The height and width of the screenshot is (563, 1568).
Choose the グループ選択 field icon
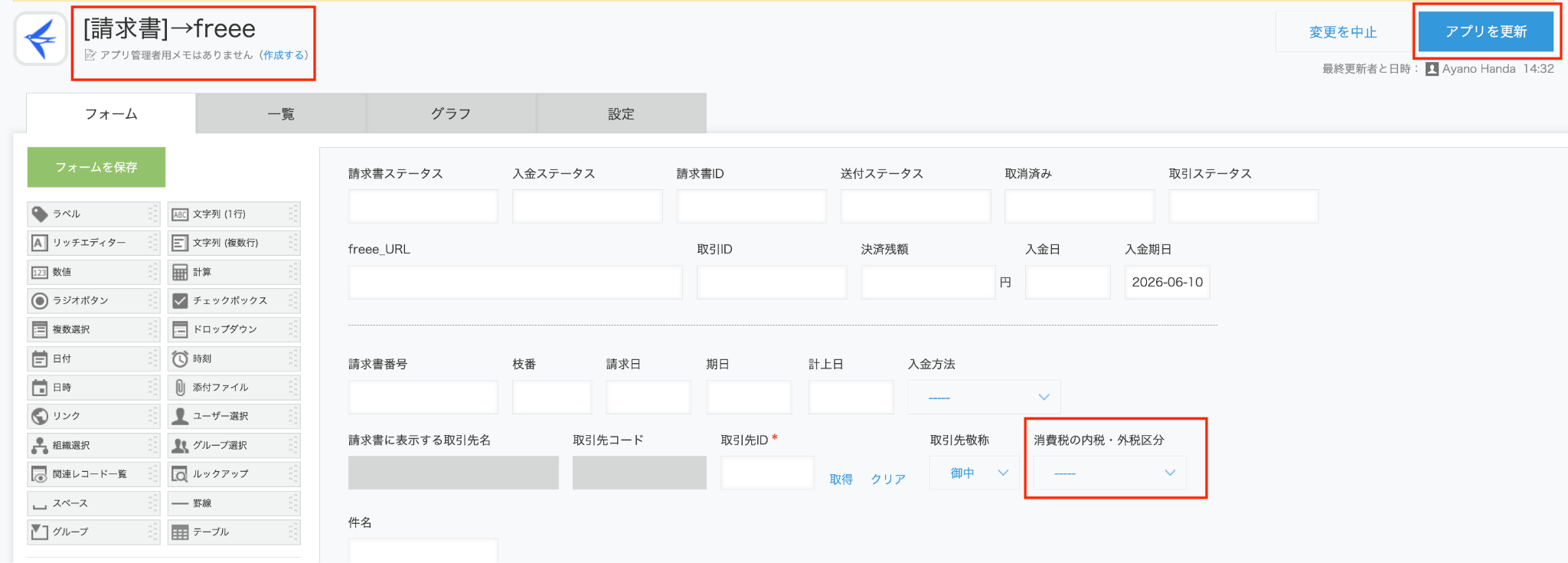(180, 445)
